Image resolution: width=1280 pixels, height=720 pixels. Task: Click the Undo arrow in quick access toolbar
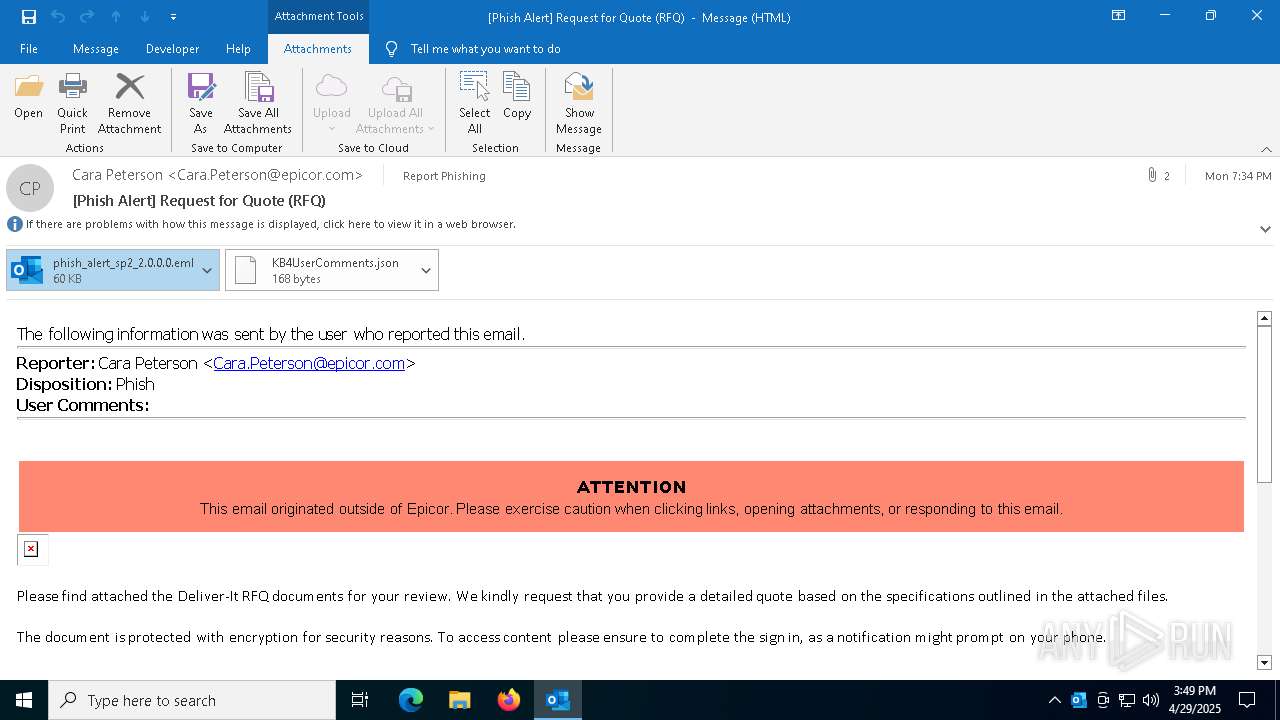(58, 17)
